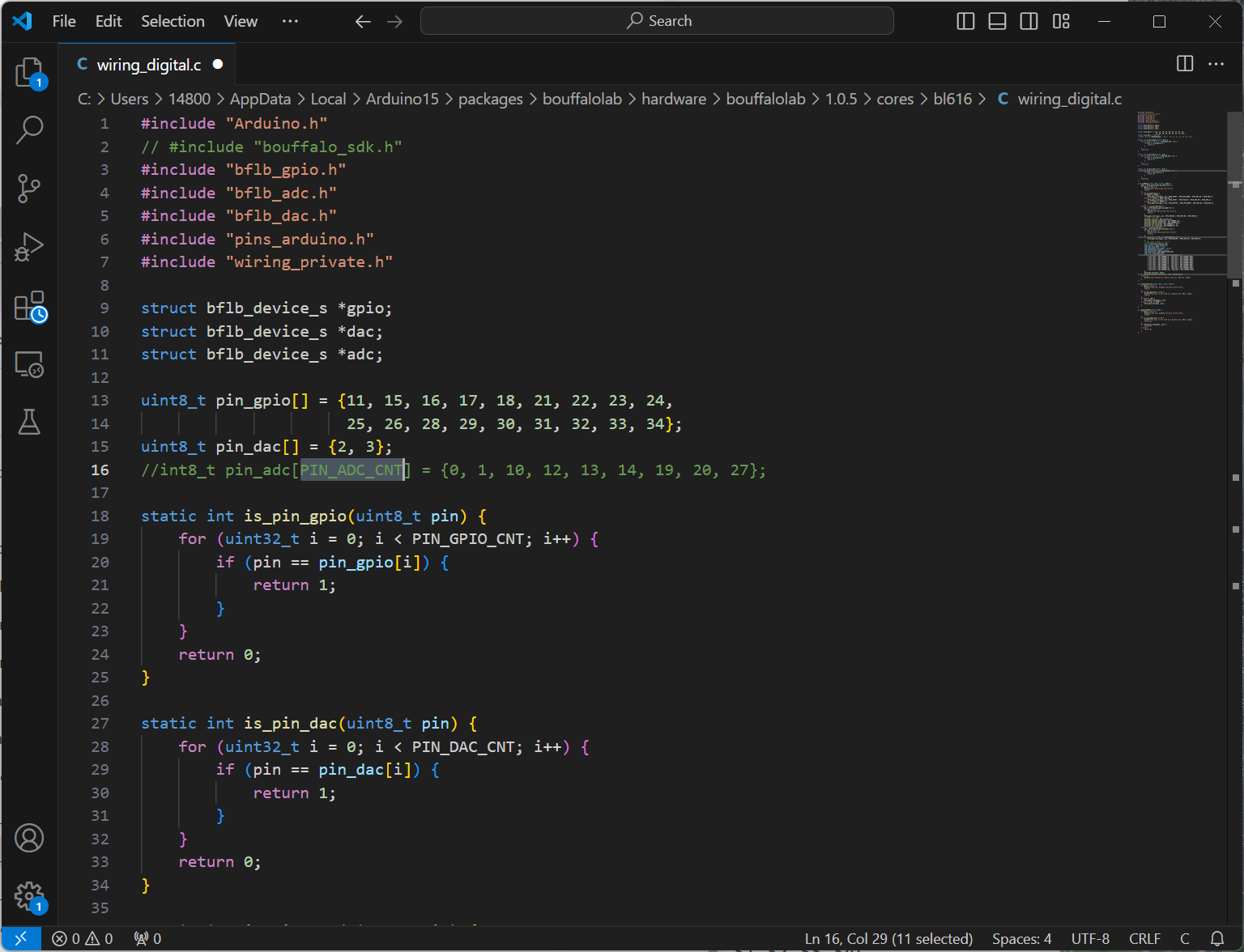The image size is (1244, 952).
Task: Click line number 27 in gutter
Action: (x=100, y=723)
